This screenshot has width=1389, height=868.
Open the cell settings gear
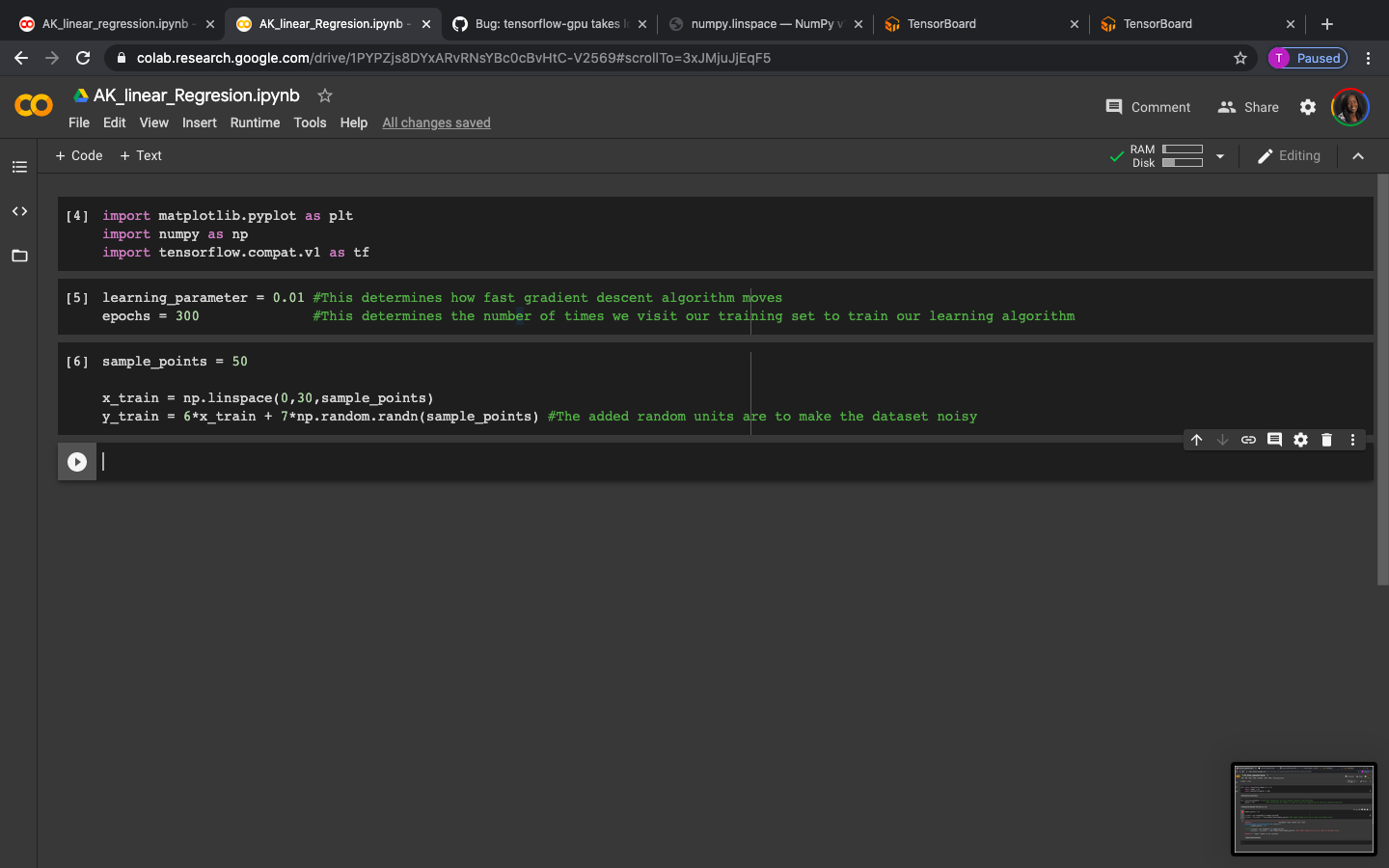[1300, 440]
